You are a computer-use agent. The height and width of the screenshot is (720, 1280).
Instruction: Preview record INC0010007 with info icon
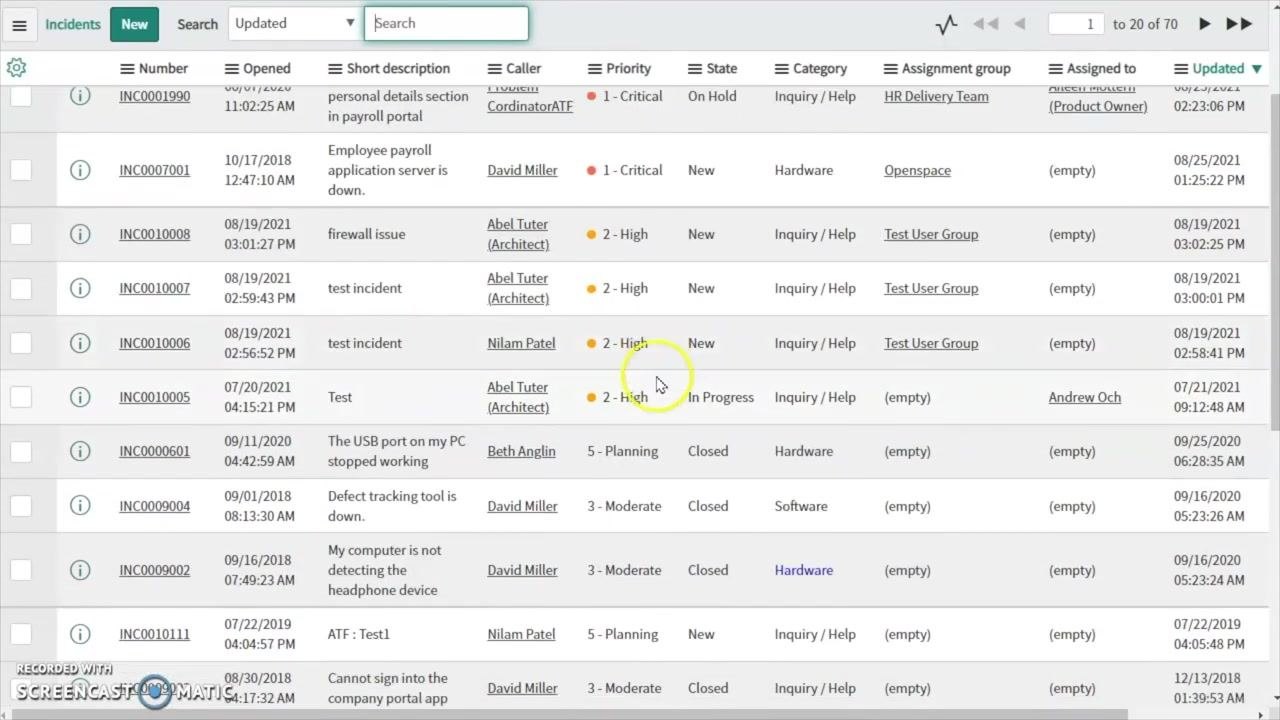[x=80, y=288]
